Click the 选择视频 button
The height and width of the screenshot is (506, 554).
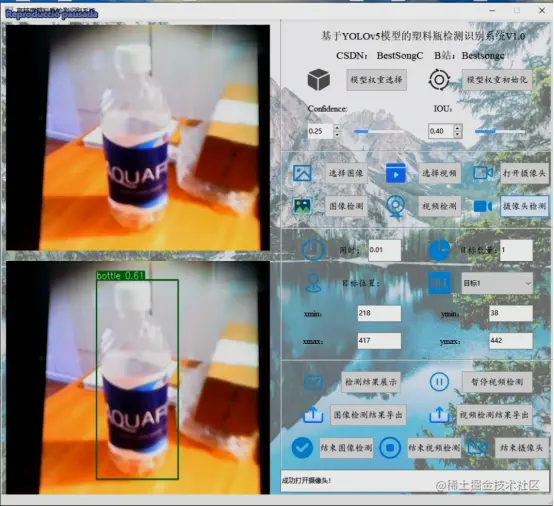point(440,173)
